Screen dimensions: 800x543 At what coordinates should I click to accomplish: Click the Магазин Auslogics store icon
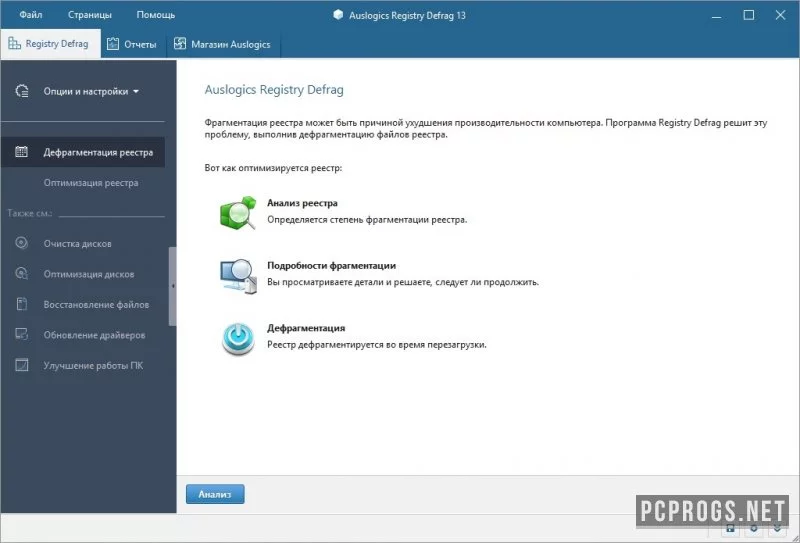pos(180,44)
